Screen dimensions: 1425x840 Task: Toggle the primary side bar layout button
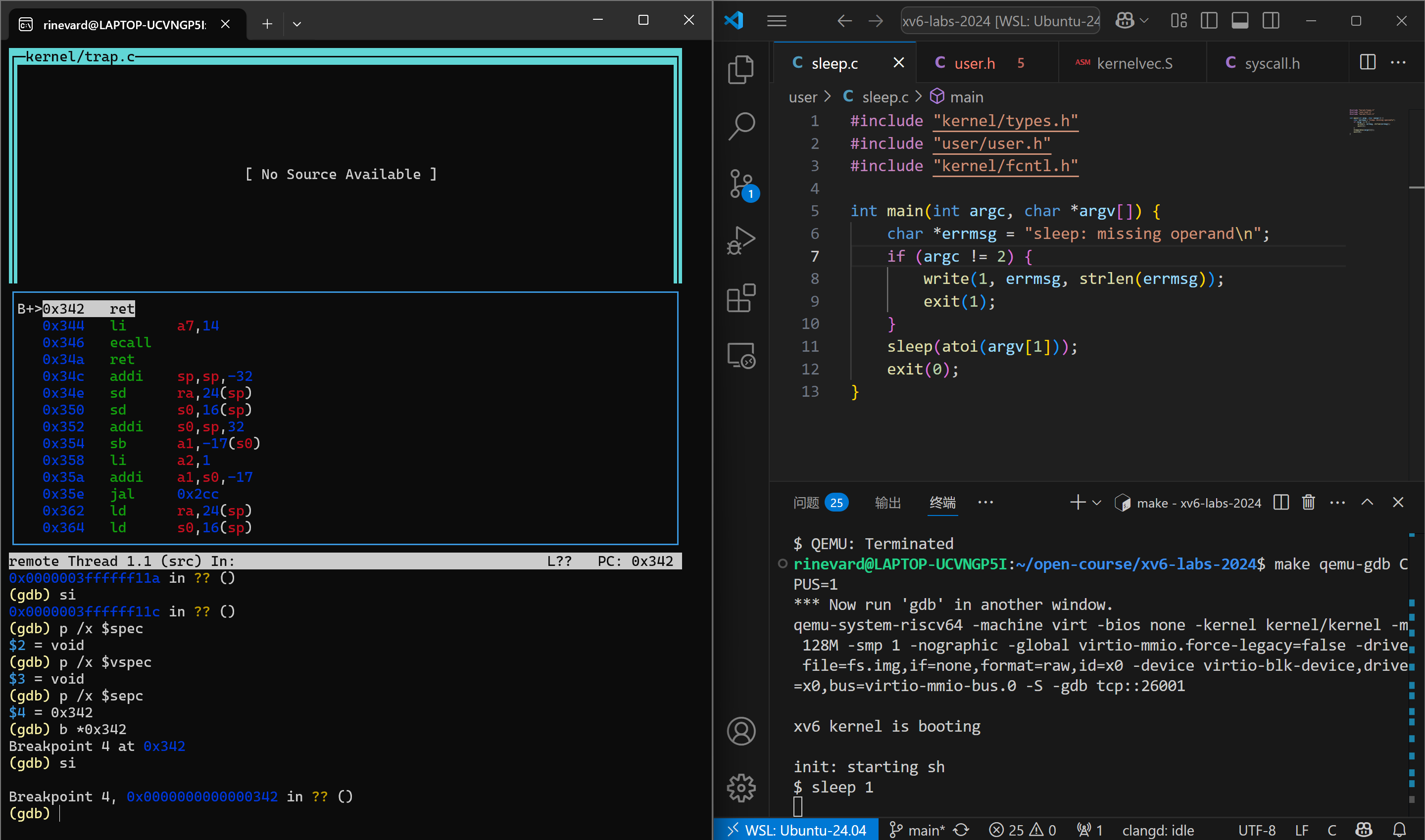1209,21
